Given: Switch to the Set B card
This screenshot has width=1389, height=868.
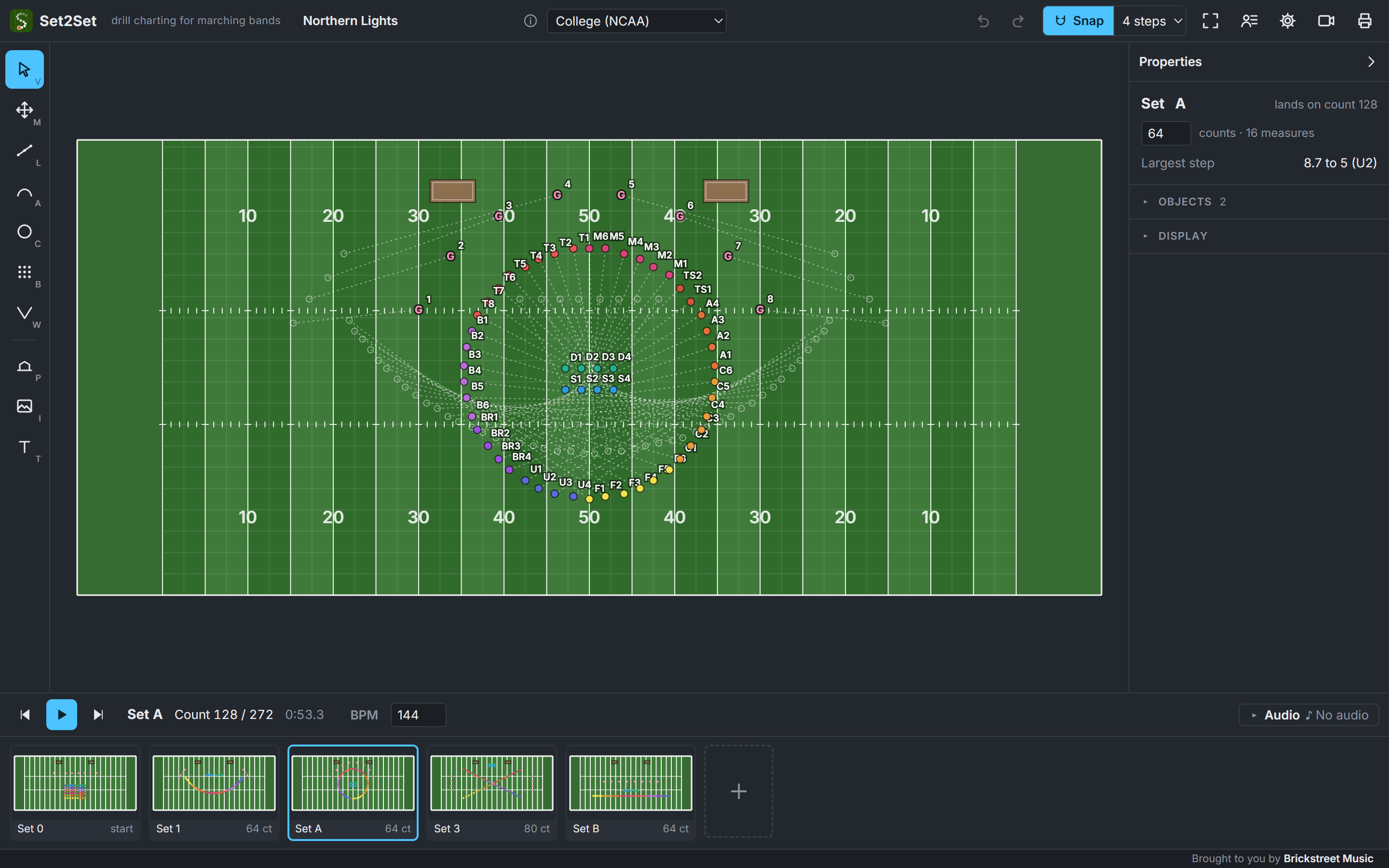Looking at the screenshot, I should [631, 792].
